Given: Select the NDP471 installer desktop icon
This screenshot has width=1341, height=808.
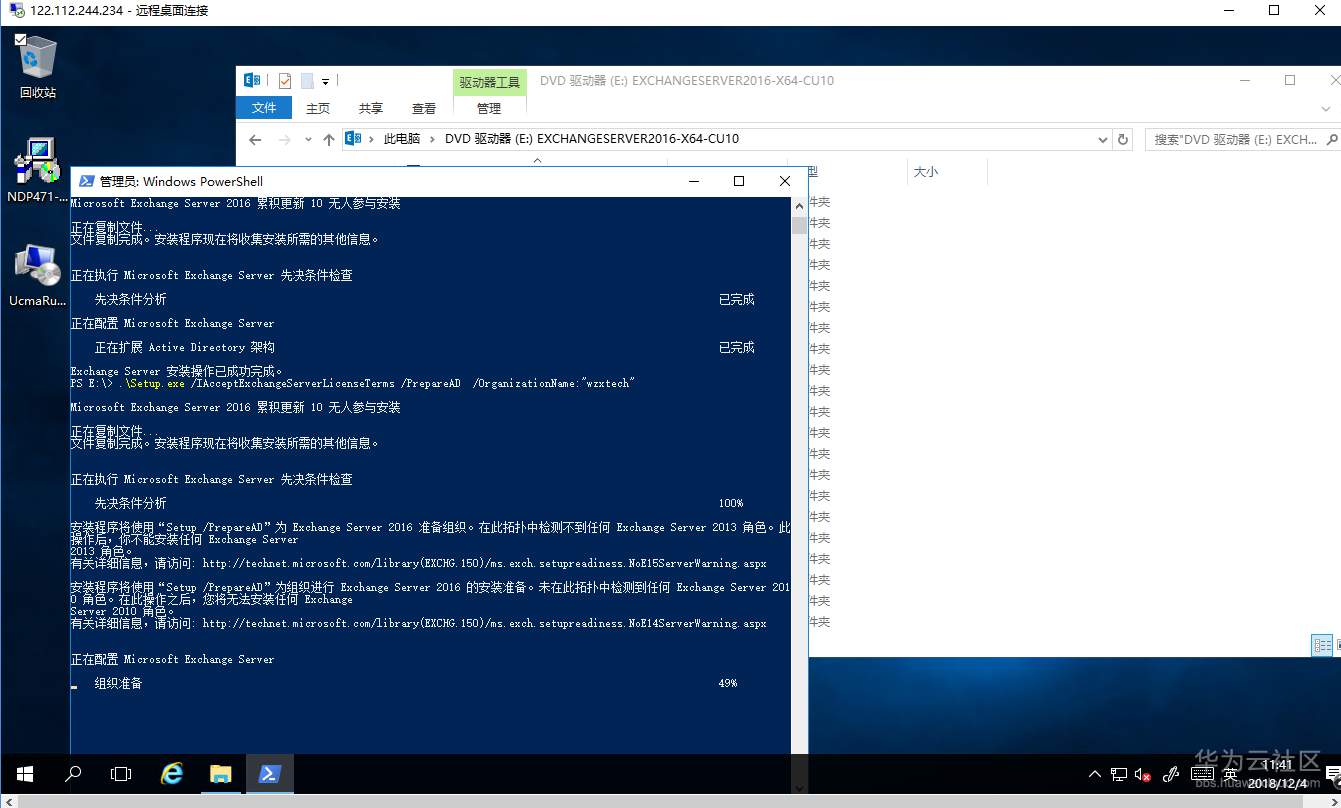Looking at the screenshot, I should click(38, 170).
